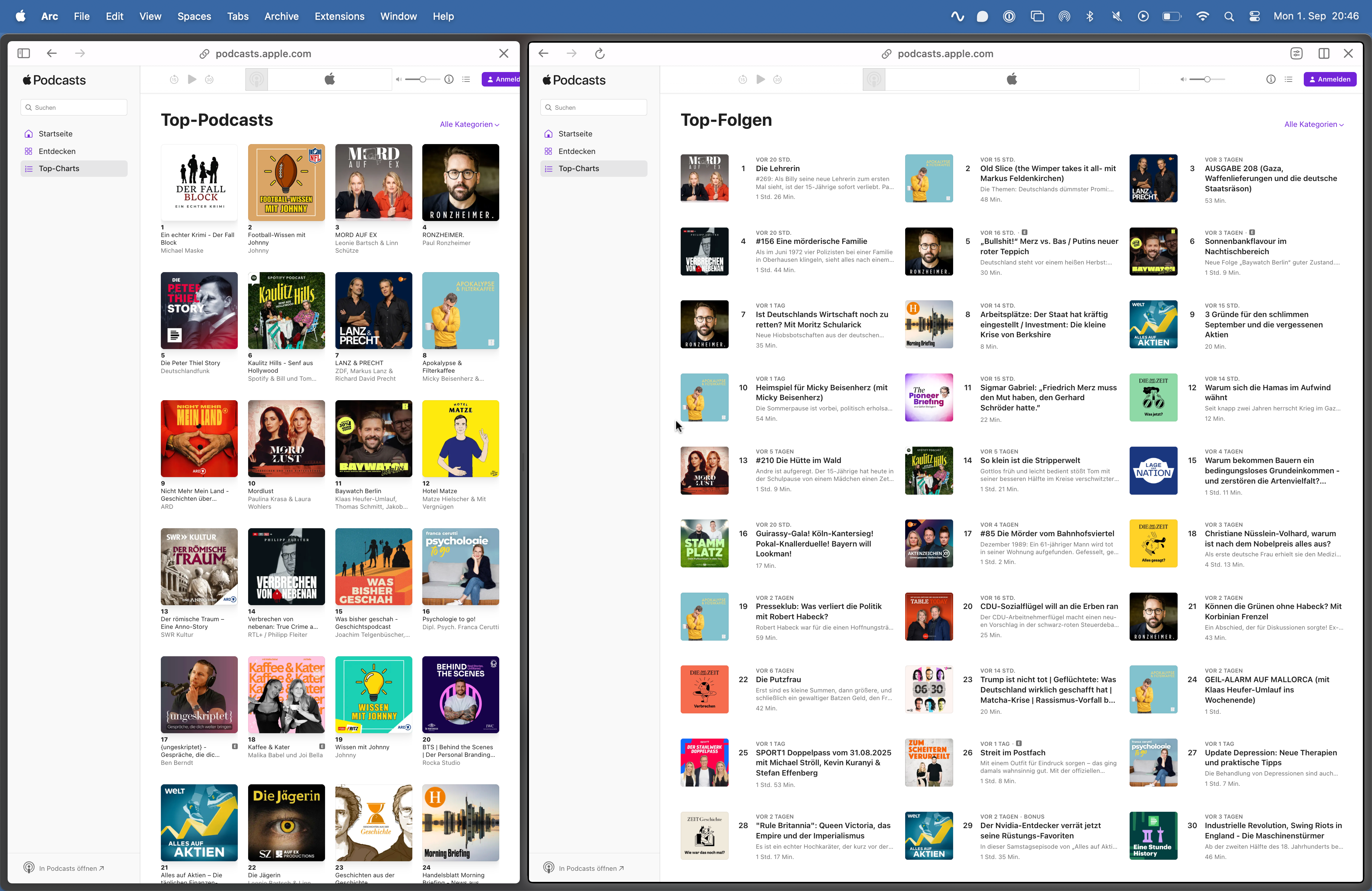Expand Alle Kategorien dropdown in Top-Podcasts
1372x891 pixels.
(469, 124)
